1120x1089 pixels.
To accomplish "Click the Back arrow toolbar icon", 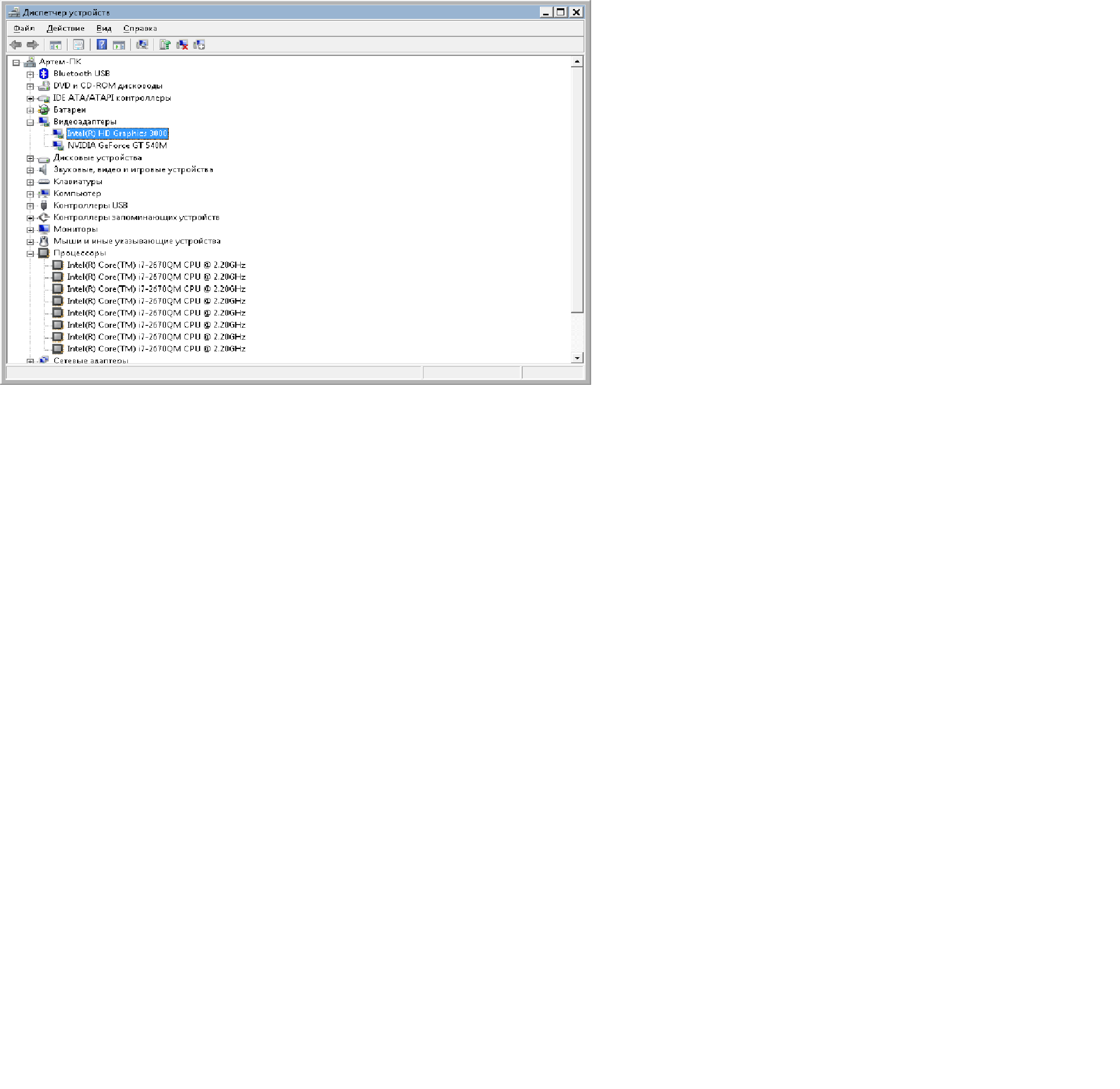I will click(x=15, y=44).
